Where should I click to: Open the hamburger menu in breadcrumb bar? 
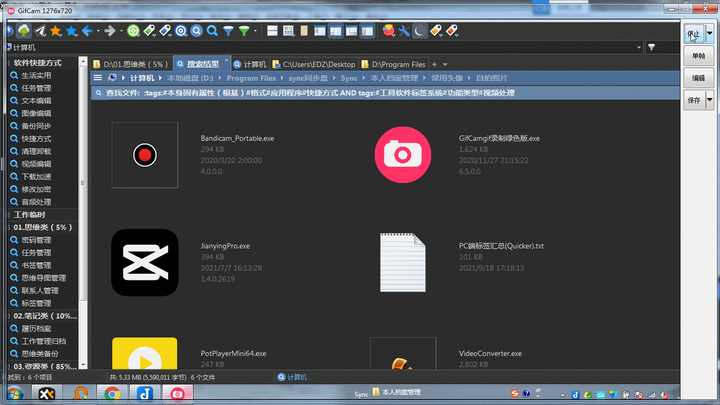[98, 78]
